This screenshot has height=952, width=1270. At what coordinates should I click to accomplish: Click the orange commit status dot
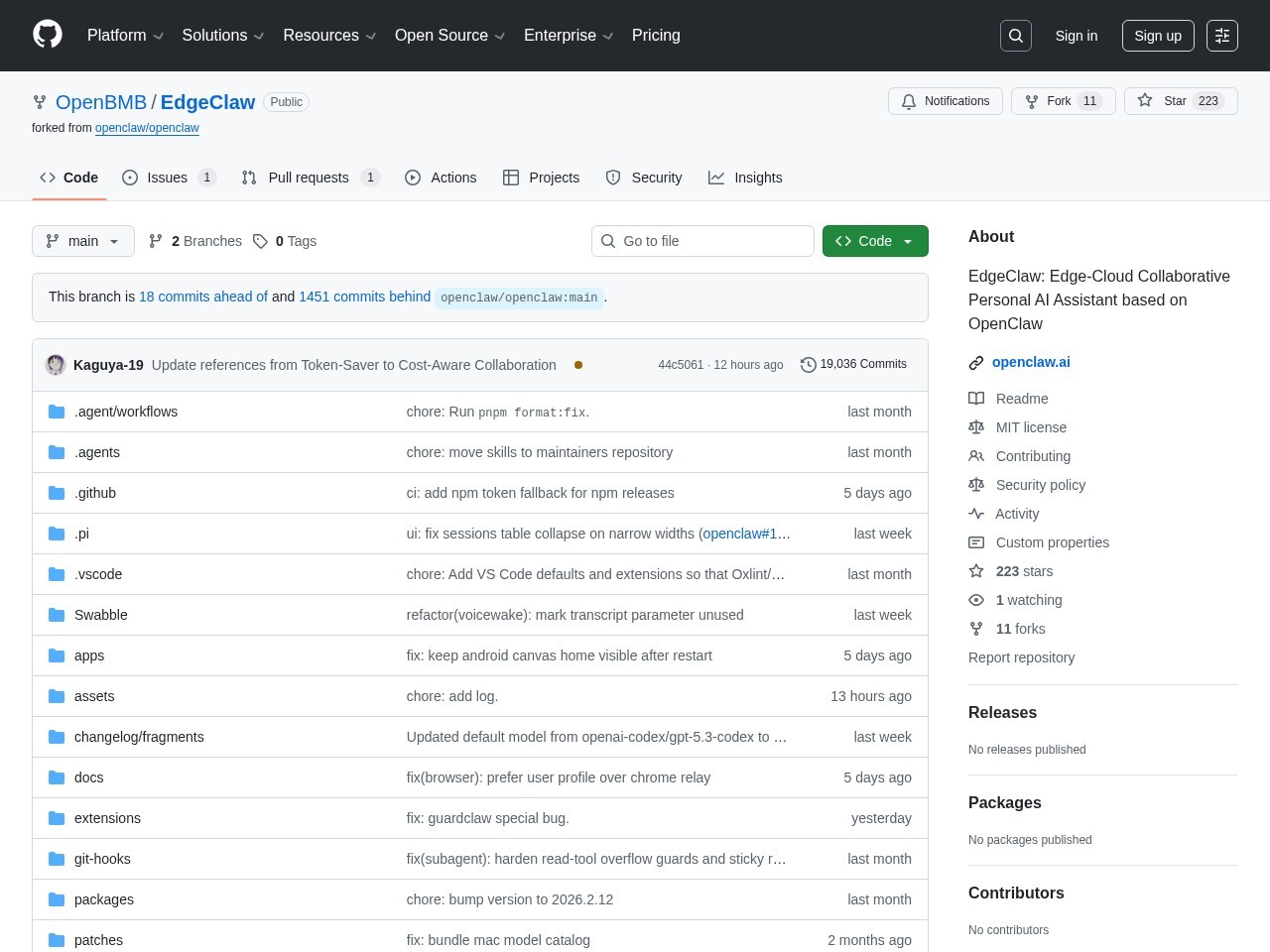pyautogui.click(x=578, y=365)
